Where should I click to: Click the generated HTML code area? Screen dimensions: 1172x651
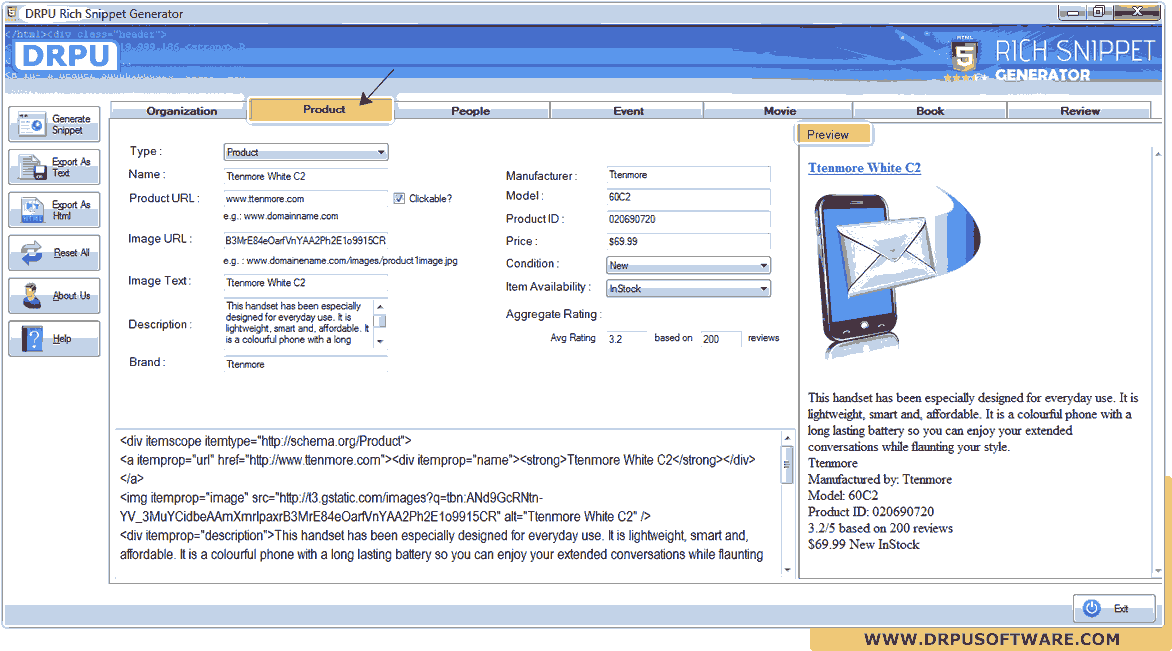(x=448, y=506)
